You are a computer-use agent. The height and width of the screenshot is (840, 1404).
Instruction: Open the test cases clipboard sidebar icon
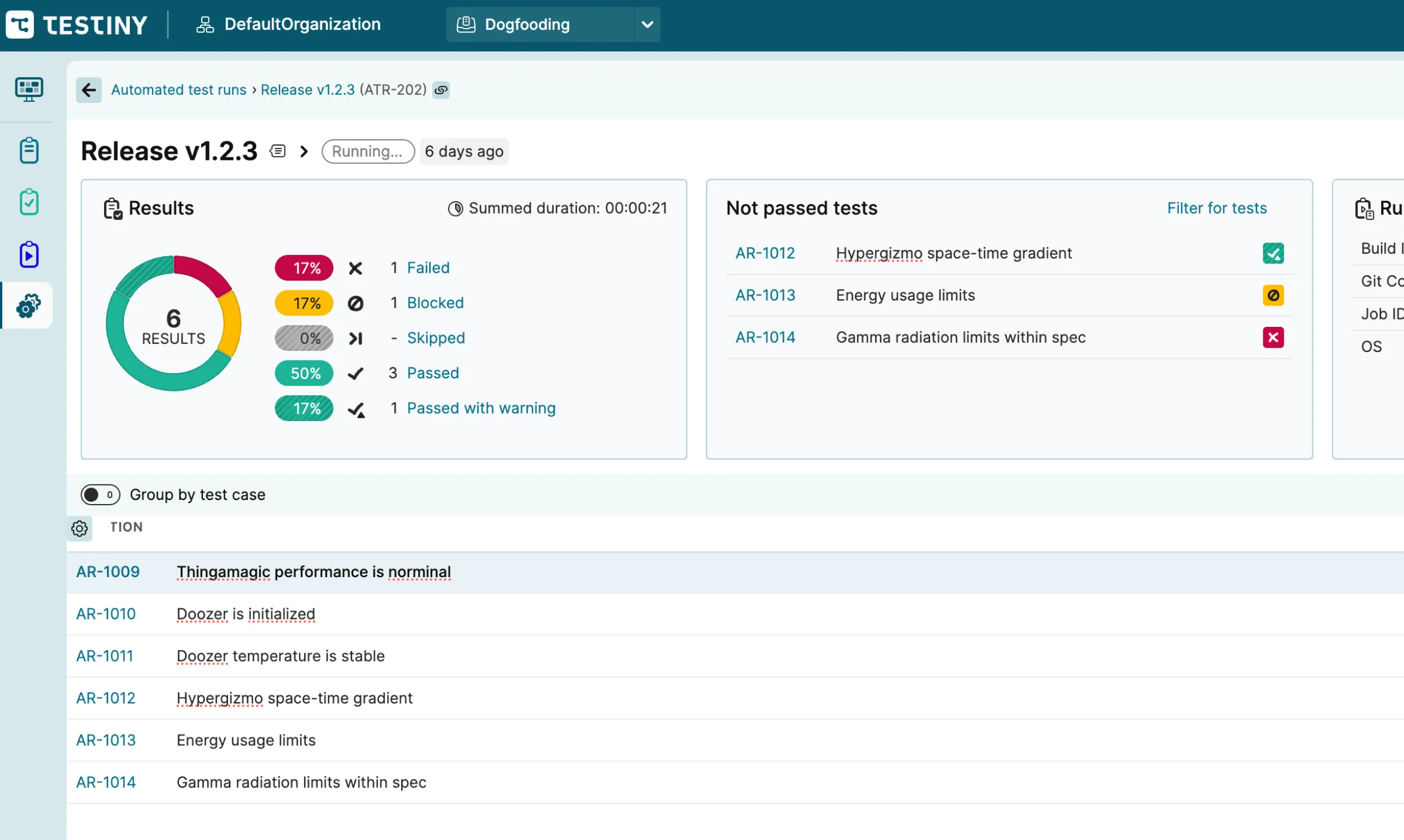[x=29, y=150]
